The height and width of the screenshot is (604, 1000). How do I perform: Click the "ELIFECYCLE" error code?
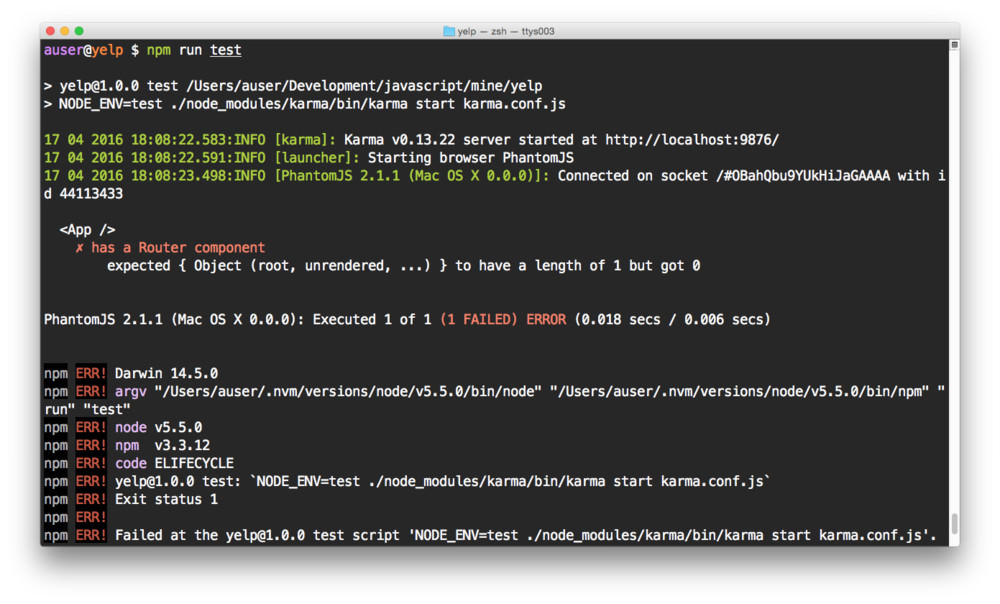click(x=193, y=463)
